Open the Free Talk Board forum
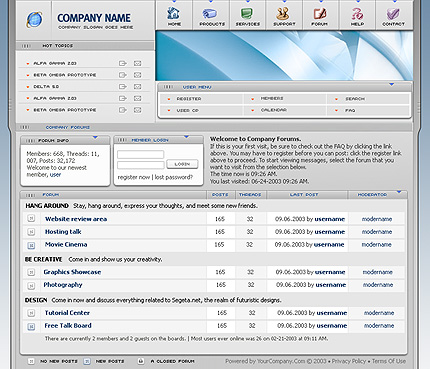The height and width of the screenshot is (369, 430). (x=68, y=326)
